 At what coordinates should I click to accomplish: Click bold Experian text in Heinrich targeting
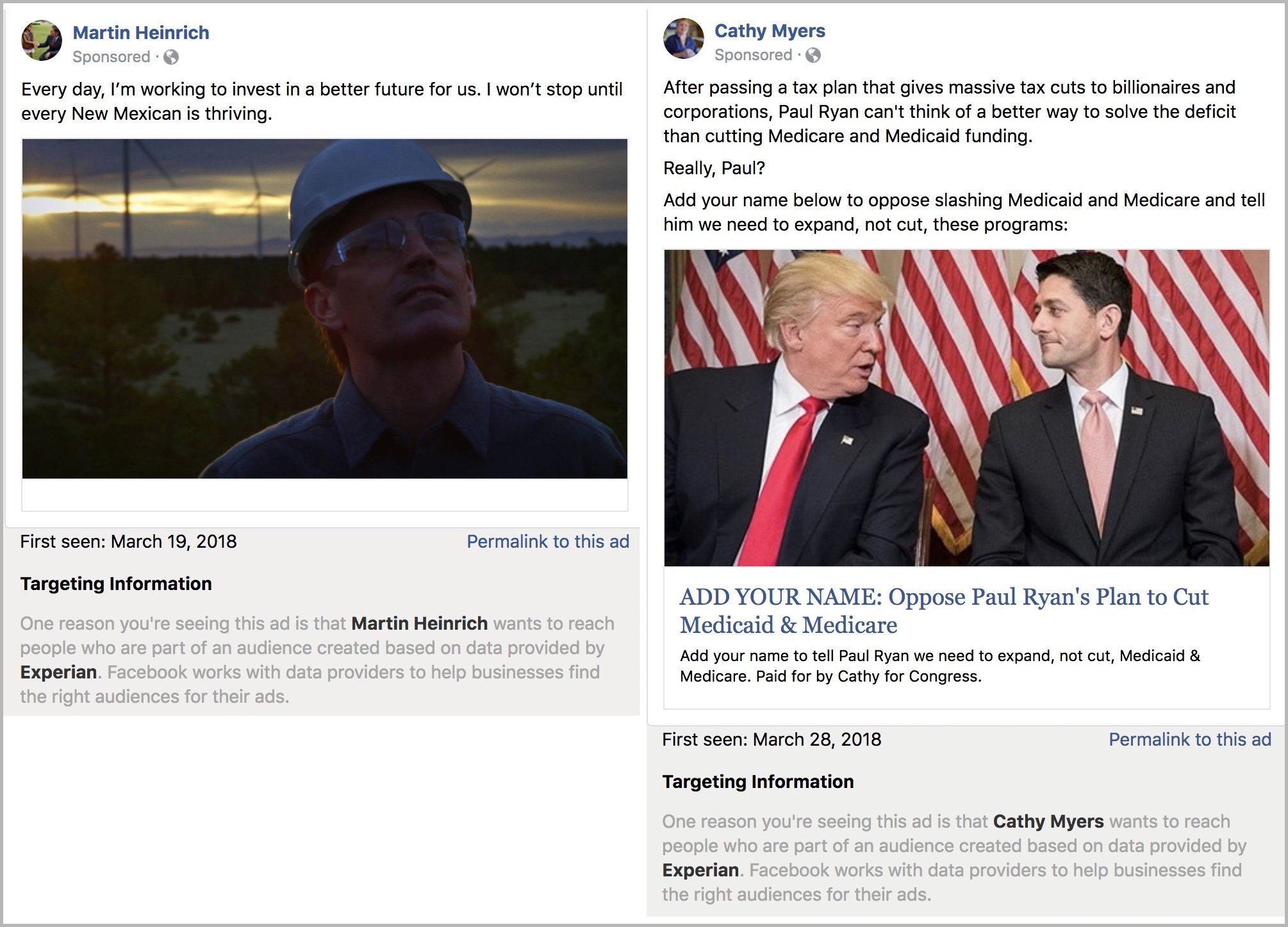pyautogui.click(x=58, y=672)
